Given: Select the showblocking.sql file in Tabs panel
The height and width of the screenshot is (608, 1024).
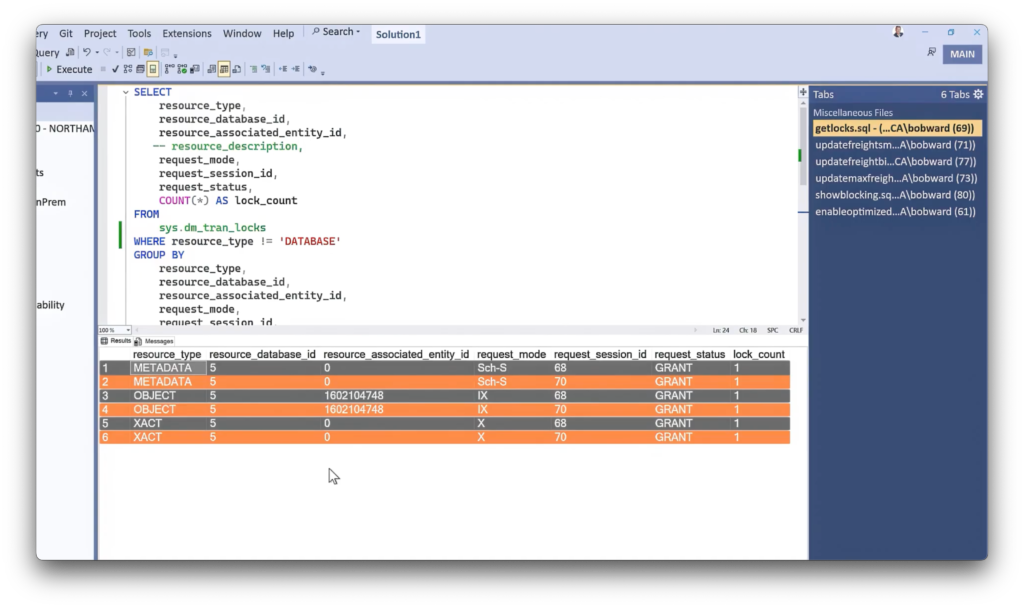Looking at the screenshot, I should click(x=893, y=195).
